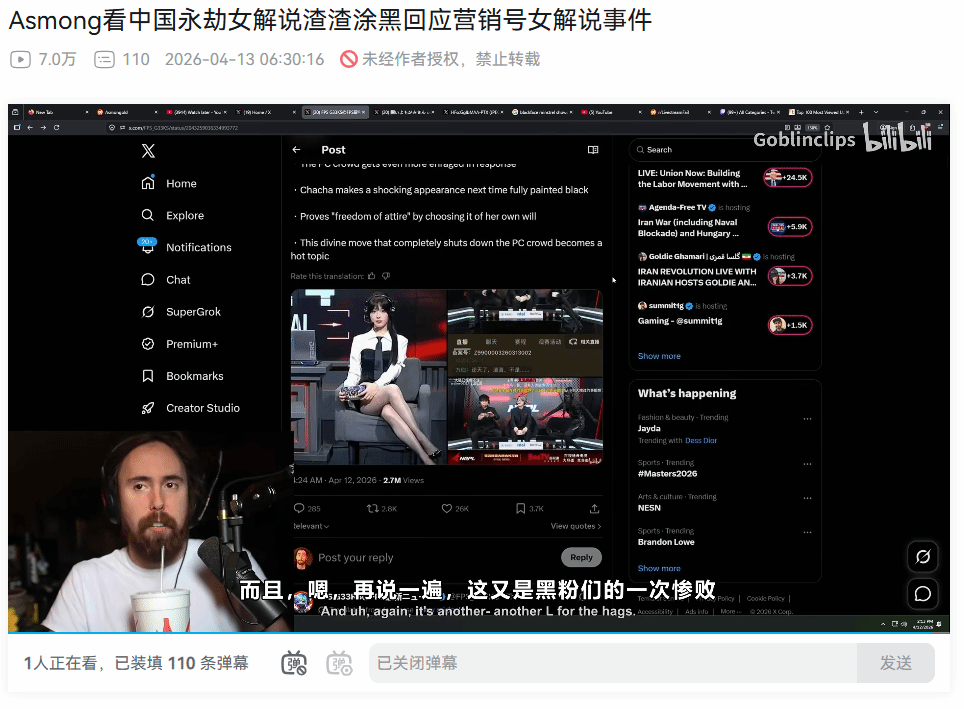Click the back arrow beside Post

click(296, 150)
